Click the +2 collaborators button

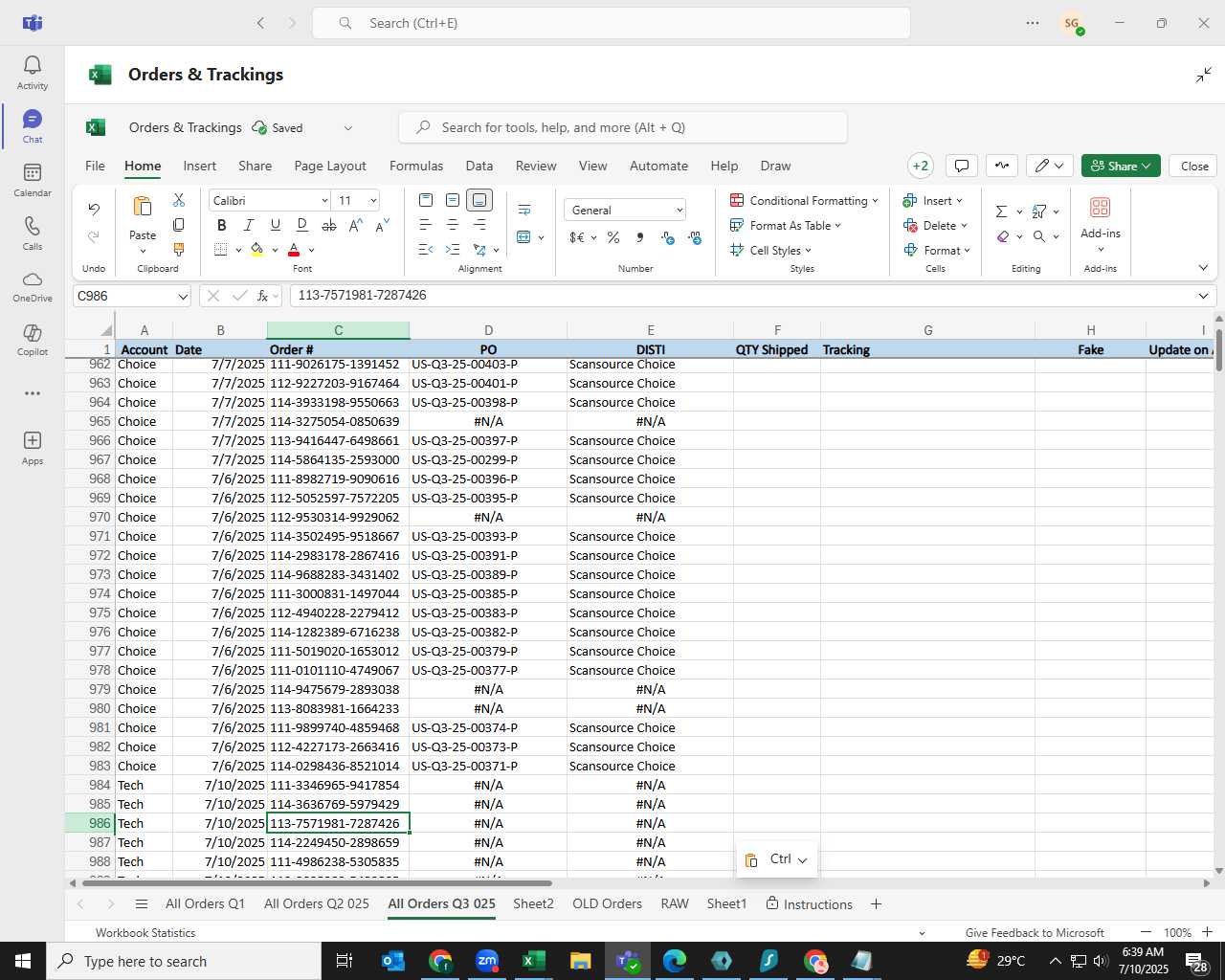pyautogui.click(x=921, y=166)
